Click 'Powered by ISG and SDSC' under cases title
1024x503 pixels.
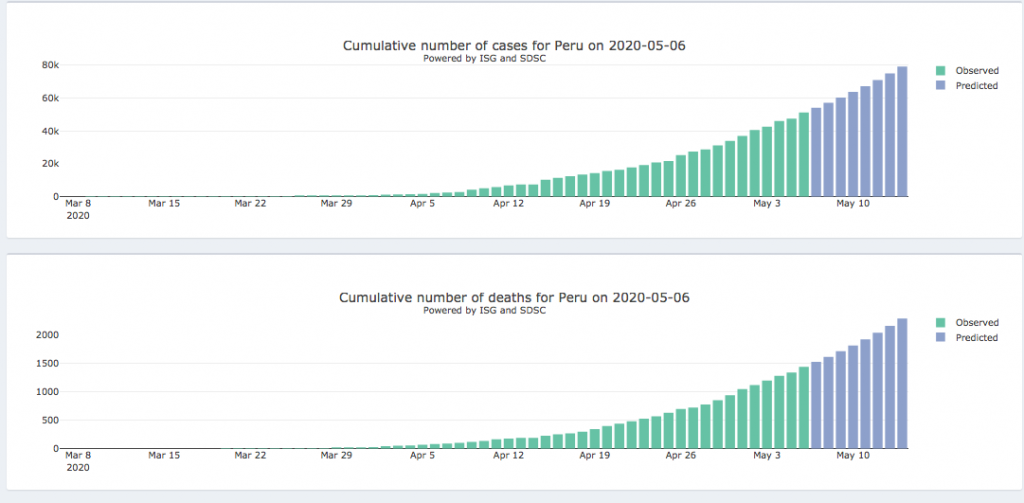coord(484,58)
